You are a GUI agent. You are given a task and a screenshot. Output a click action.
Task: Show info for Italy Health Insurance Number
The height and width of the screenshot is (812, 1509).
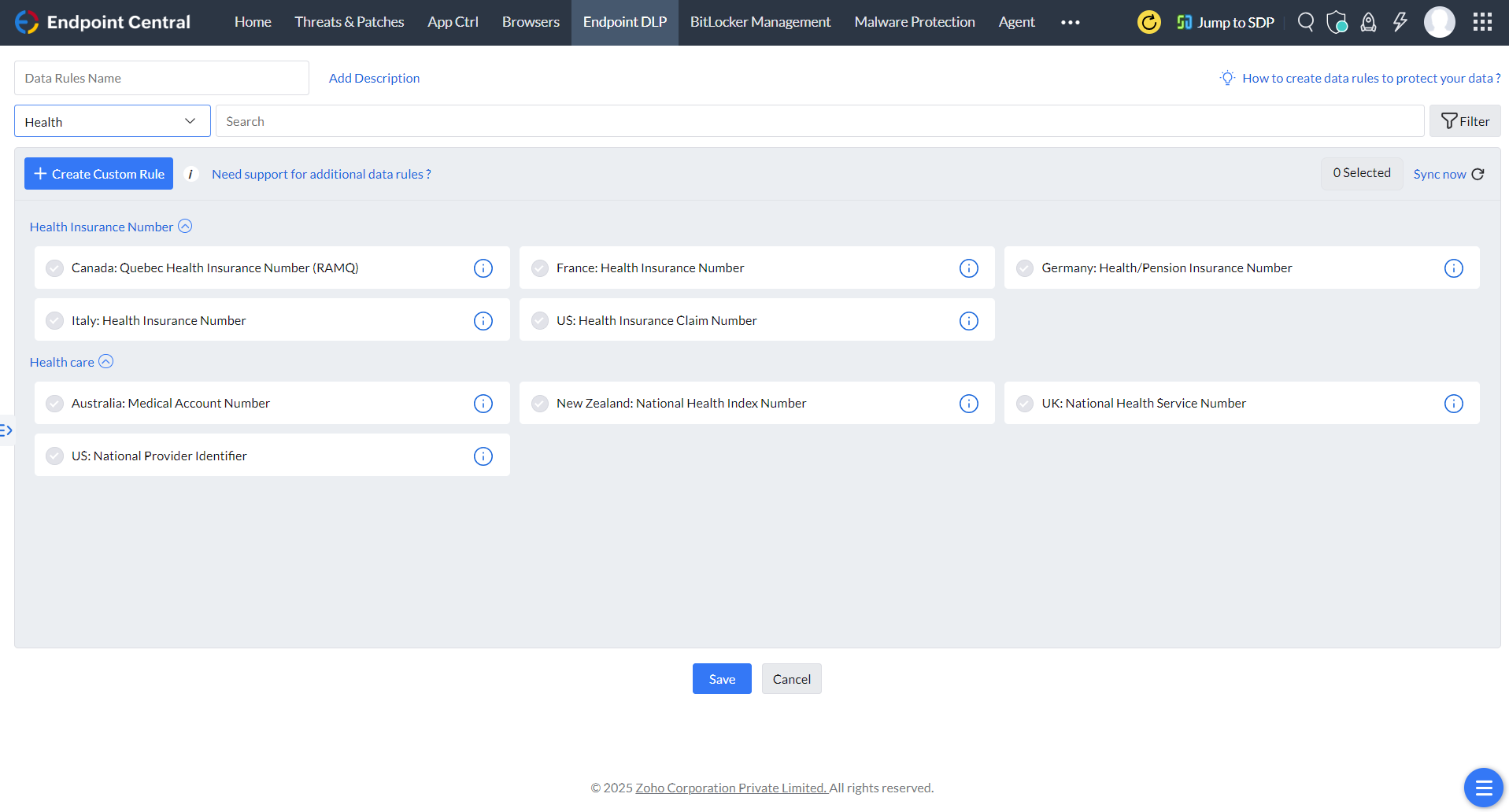[483, 321]
